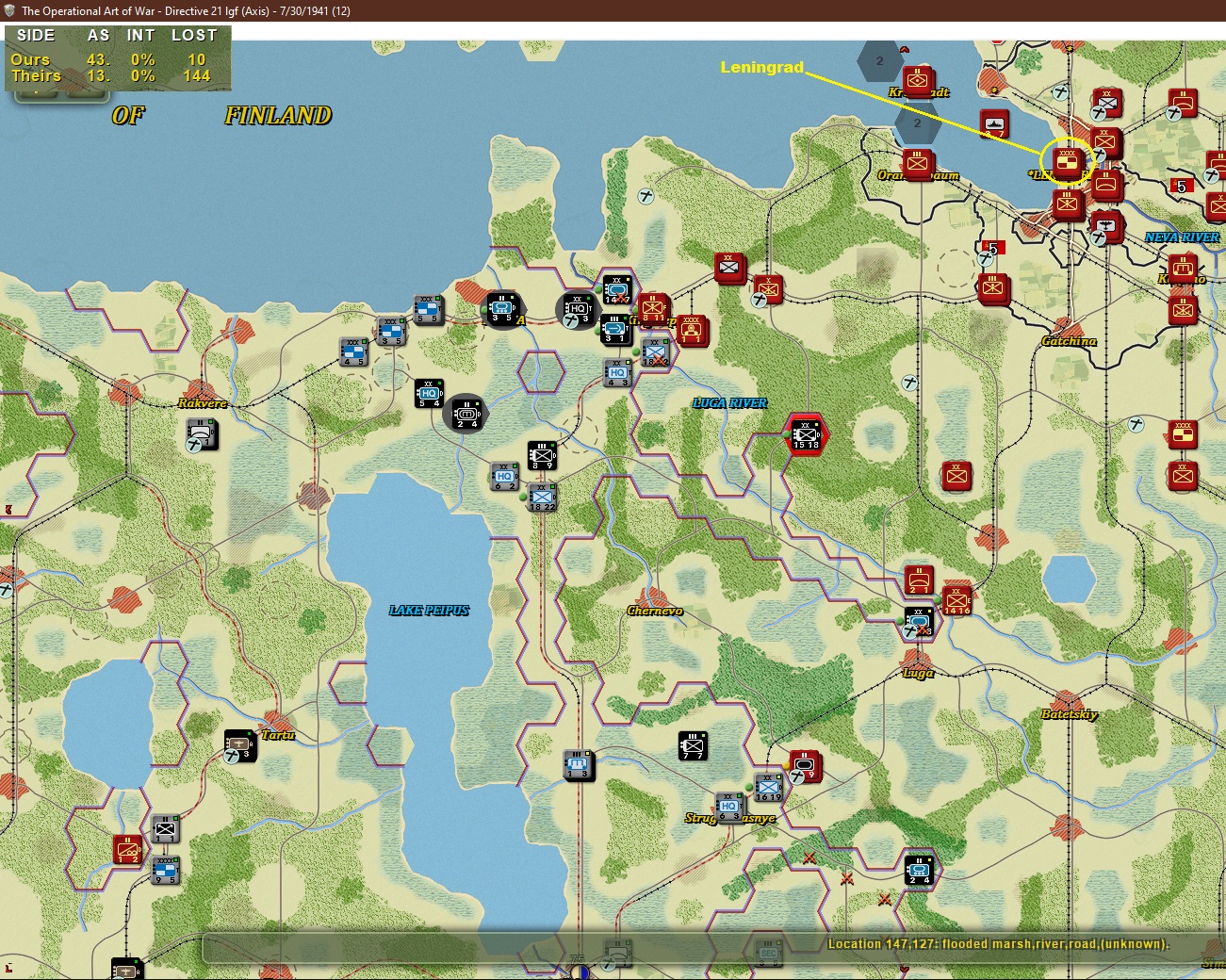Click the LOST column header
Image resolution: width=1226 pixels, height=980 pixels.
coord(194,36)
